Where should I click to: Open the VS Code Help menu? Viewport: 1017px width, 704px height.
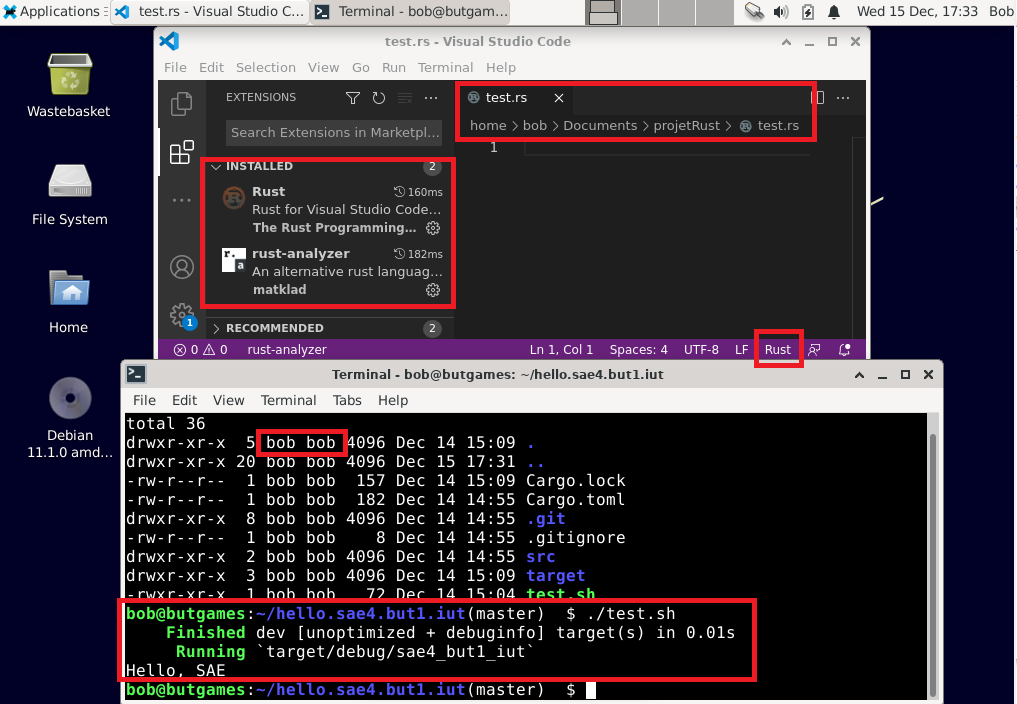[x=501, y=67]
